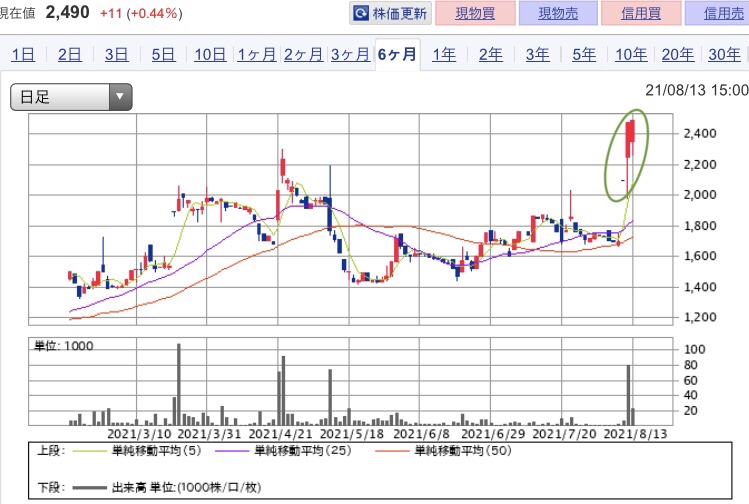Select the active 6ヶ月 tab
The height and width of the screenshot is (504, 749).
397,54
